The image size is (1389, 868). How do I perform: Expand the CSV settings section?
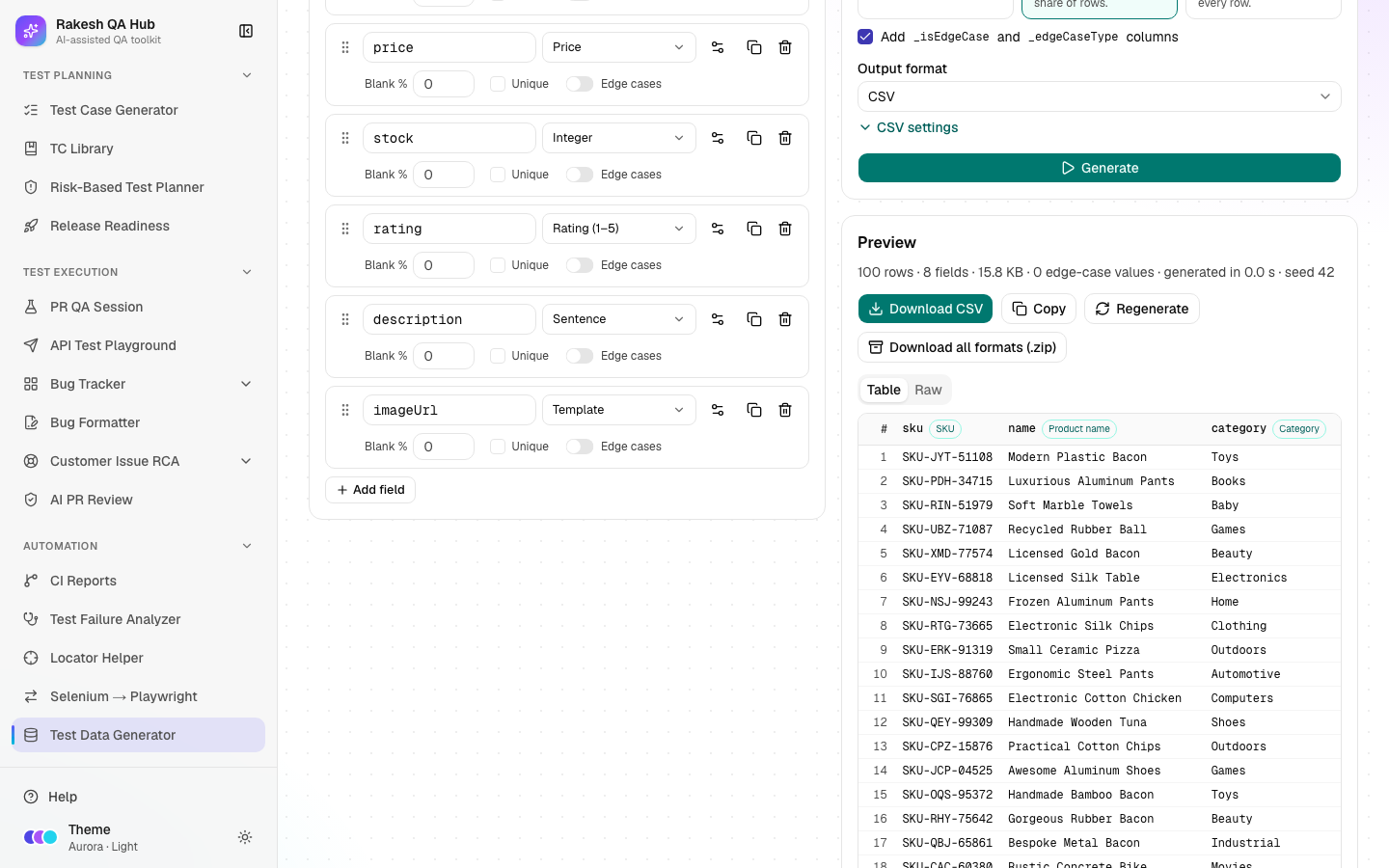pyautogui.click(x=909, y=127)
